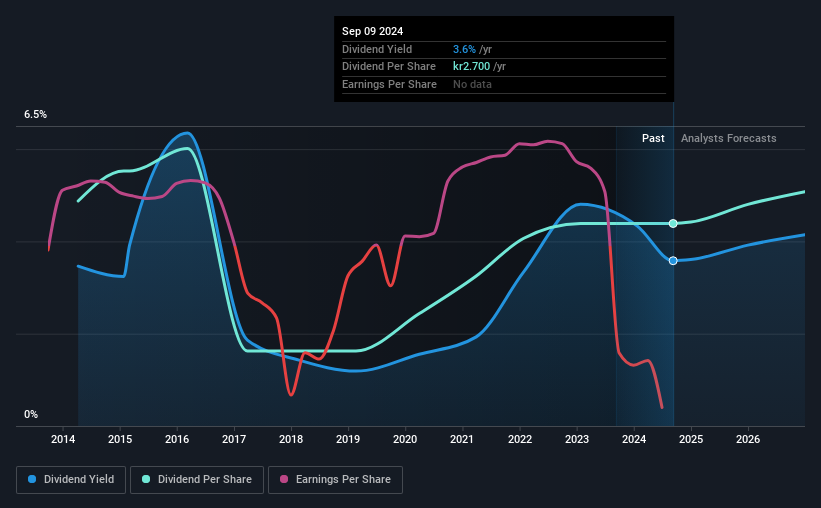Click the 2018 x-axis label
Screen dimensions: 821x508
tap(291, 439)
